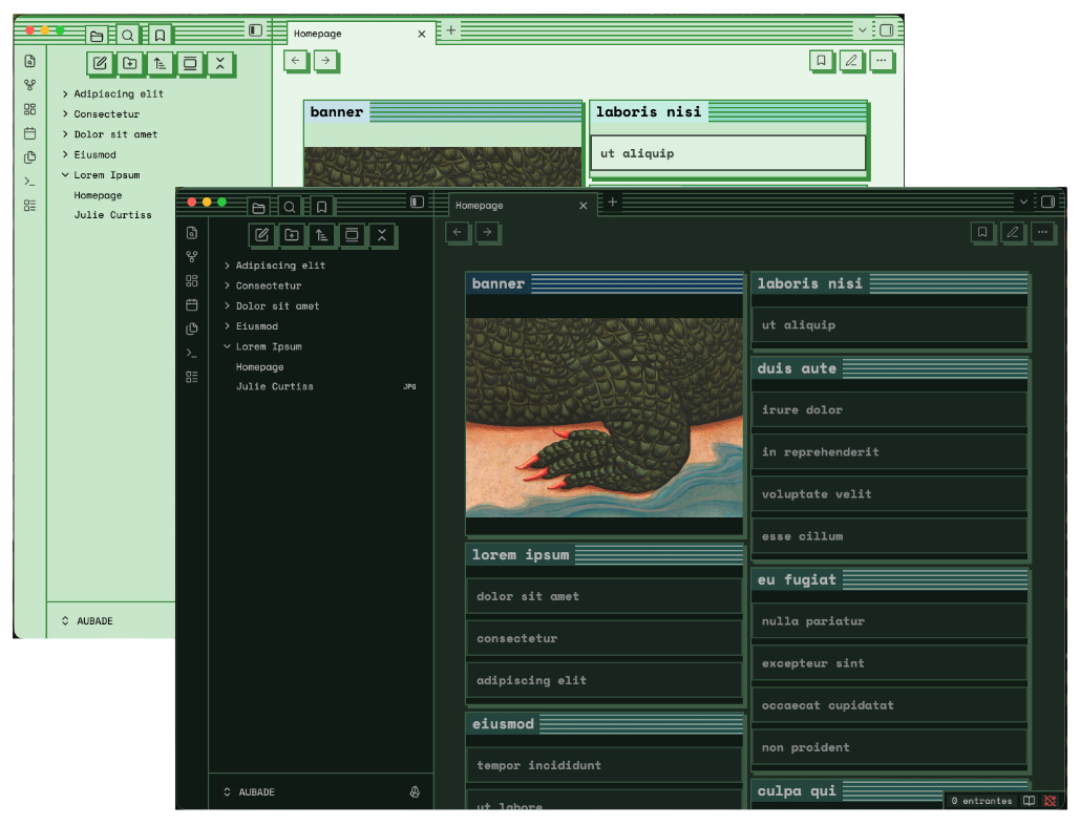Close Homepage tab in dark window

(x=583, y=205)
